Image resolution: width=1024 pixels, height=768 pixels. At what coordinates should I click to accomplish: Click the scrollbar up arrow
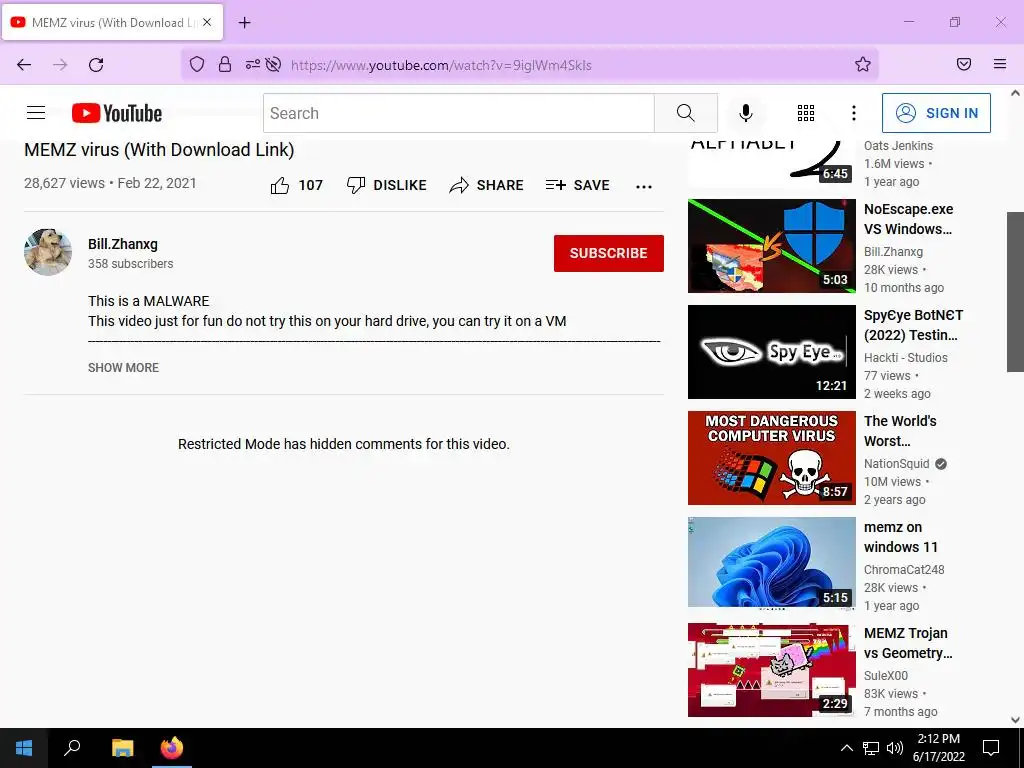point(1015,93)
